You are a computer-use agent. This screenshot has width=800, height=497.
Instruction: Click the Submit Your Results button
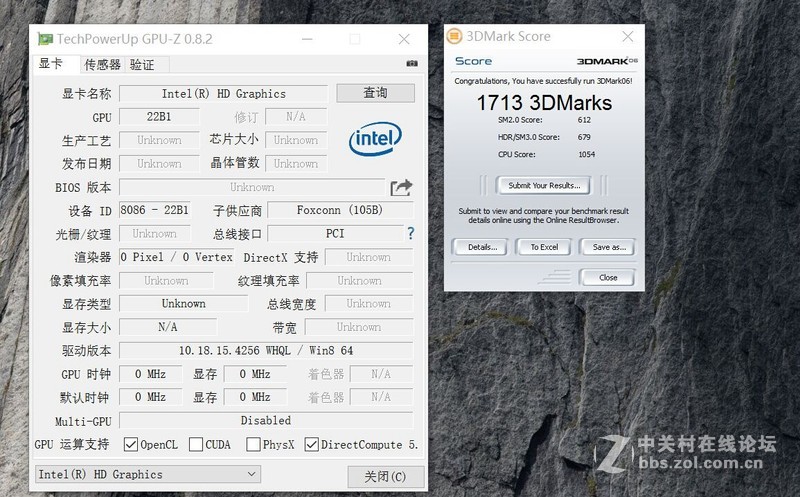coord(544,186)
